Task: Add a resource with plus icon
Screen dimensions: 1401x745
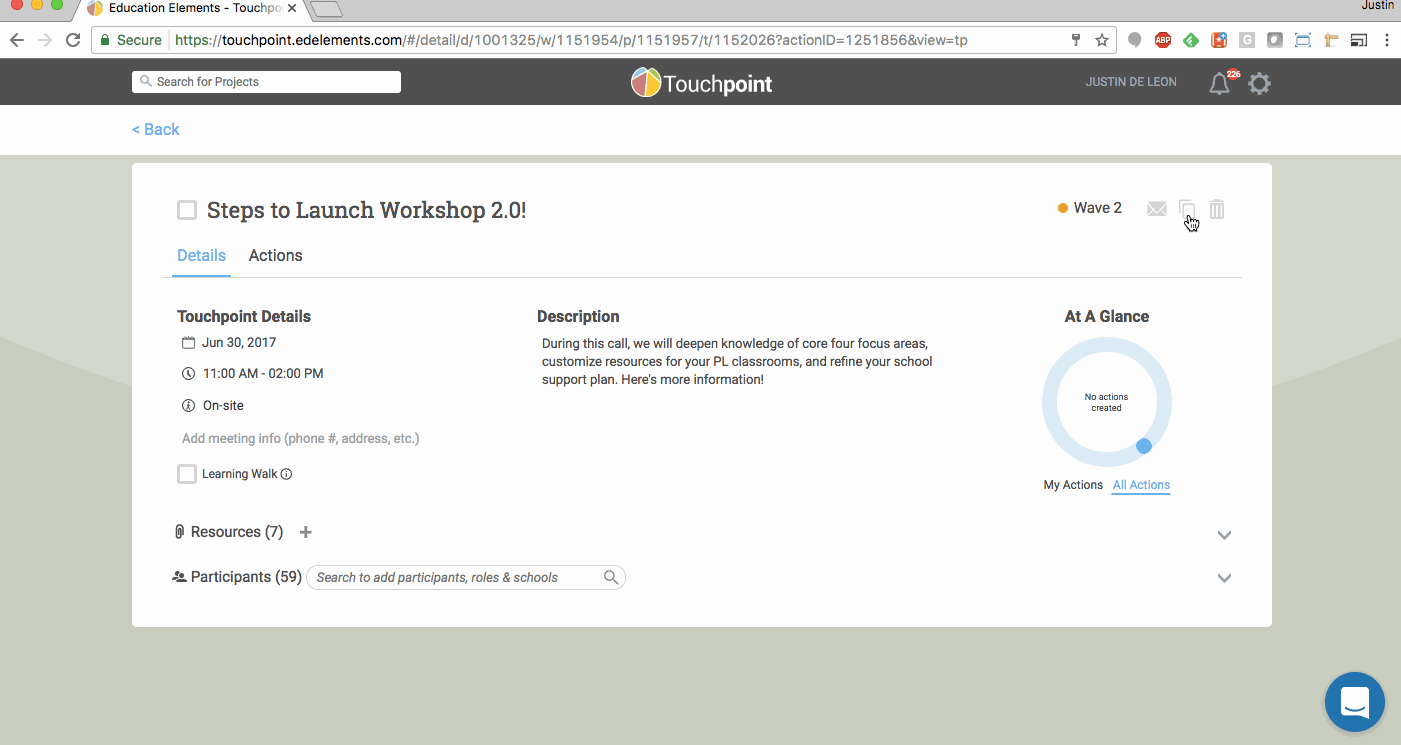Action: click(306, 532)
